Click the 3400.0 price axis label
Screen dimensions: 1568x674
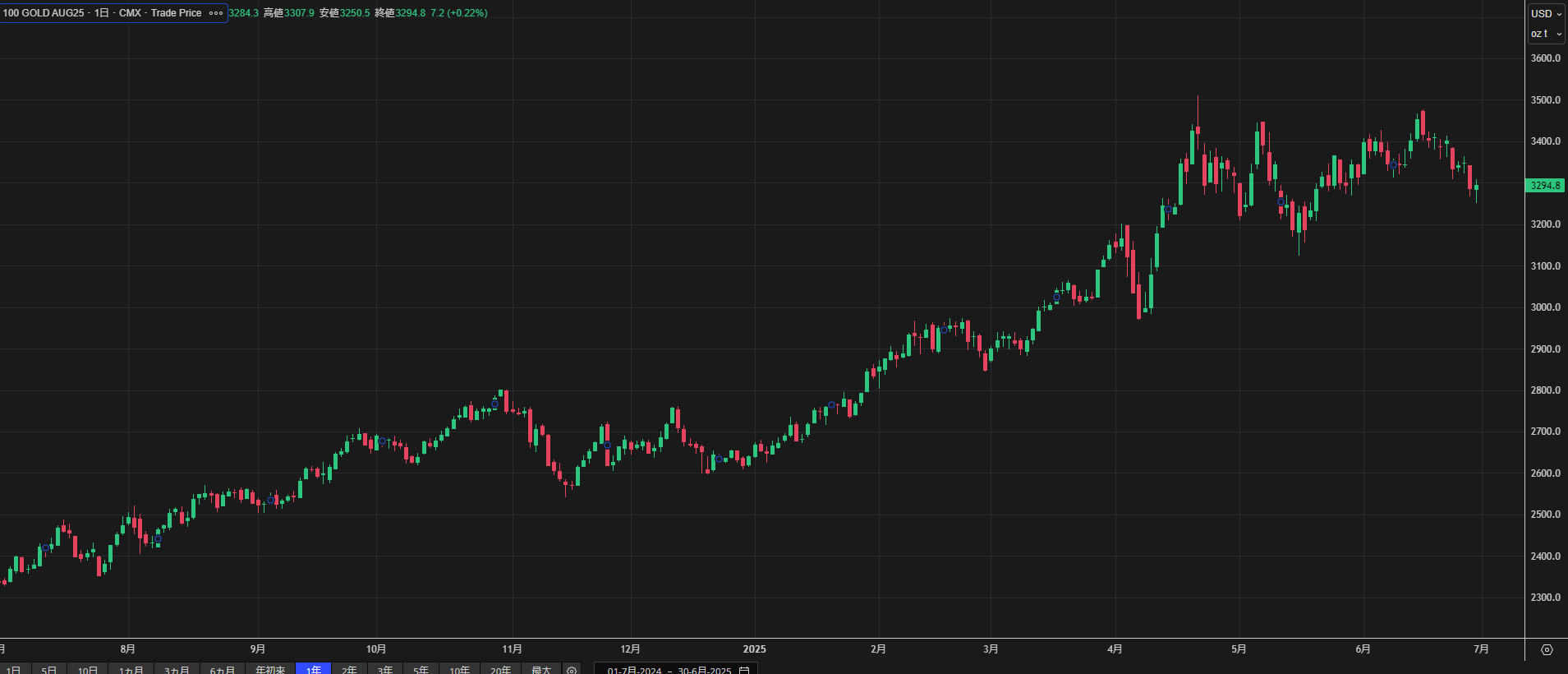click(1546, 141)
